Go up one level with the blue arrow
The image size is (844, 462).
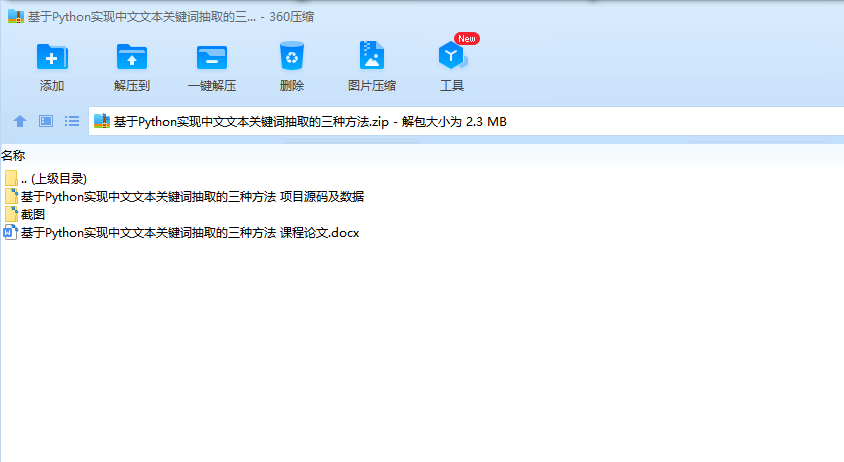20,121
